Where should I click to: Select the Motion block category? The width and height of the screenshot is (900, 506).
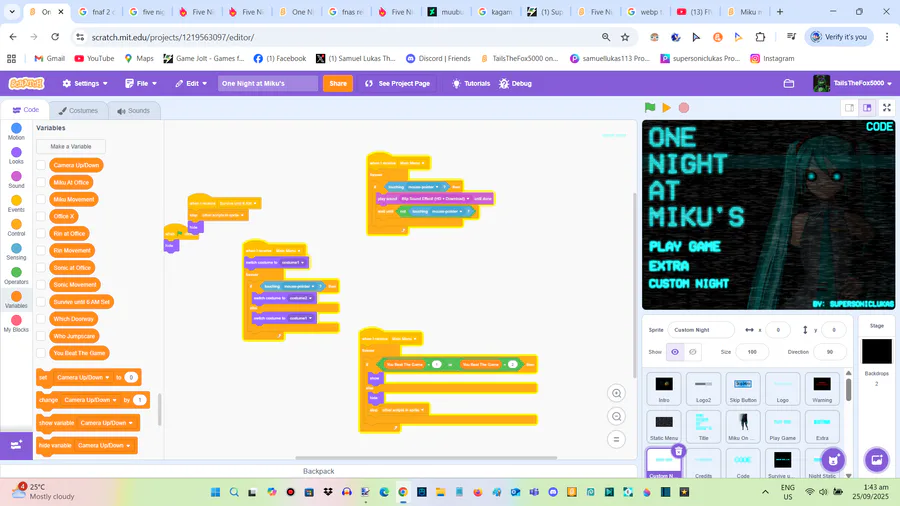(x=16, y=131)
